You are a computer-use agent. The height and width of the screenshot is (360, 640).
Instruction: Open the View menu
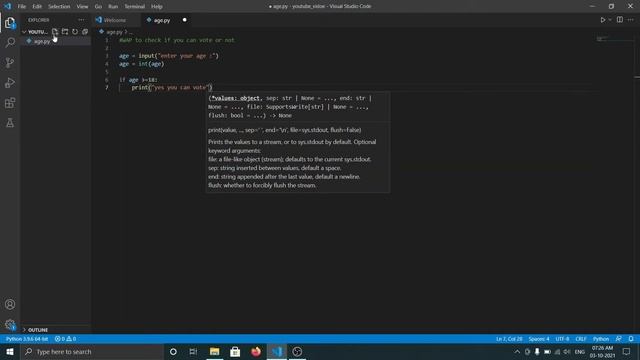pos(82,6)
